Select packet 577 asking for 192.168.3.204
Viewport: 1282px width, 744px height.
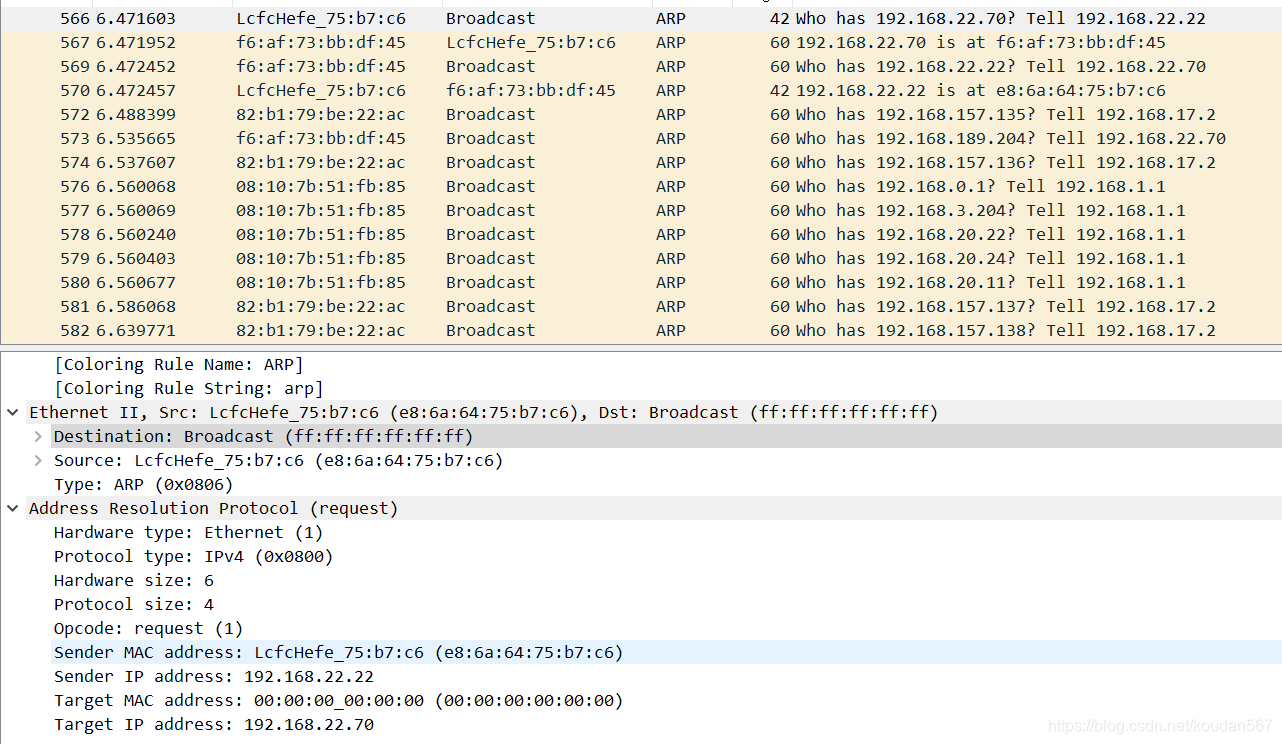pos(641,210)
